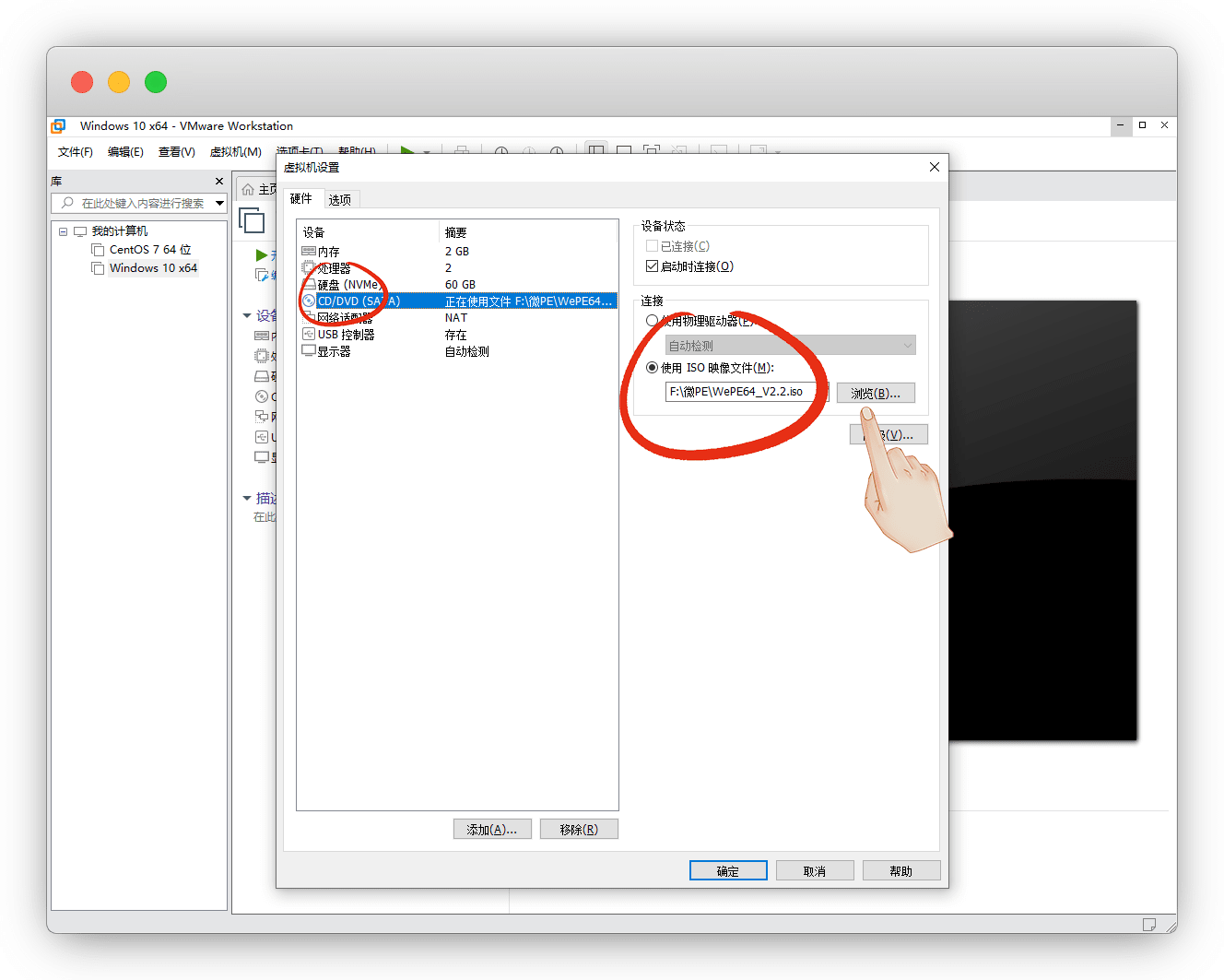The width and height of the screenshot is (1224, 980).
Task: Click the search magnifier icon in library
Action: click(67, 203)
